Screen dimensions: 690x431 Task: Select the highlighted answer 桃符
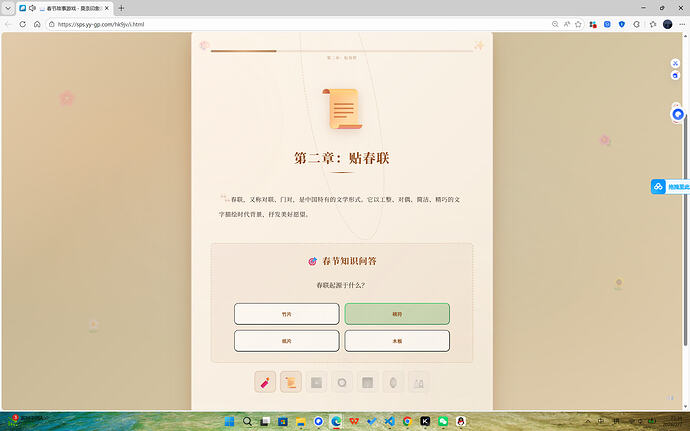397,314
